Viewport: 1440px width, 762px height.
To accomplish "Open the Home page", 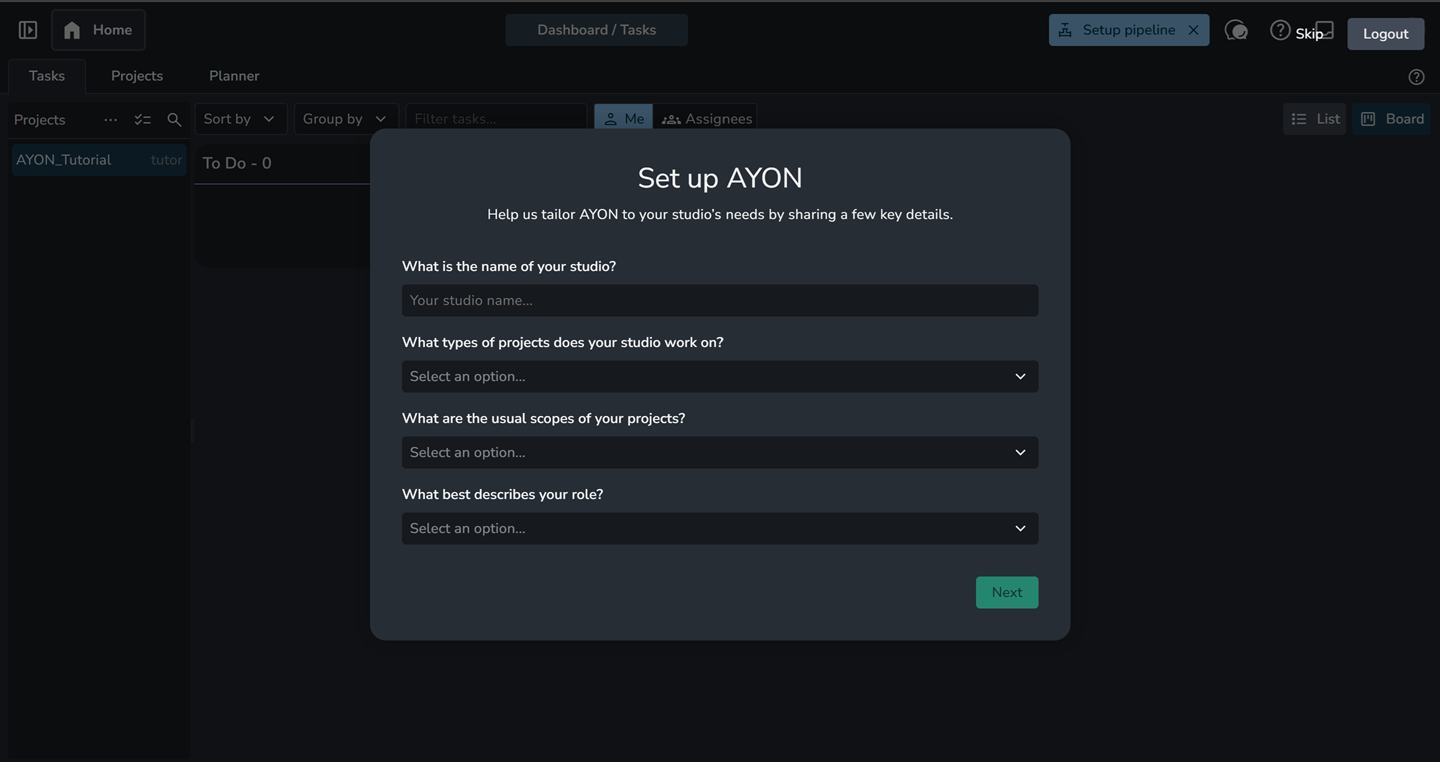I will pos(98,30).
